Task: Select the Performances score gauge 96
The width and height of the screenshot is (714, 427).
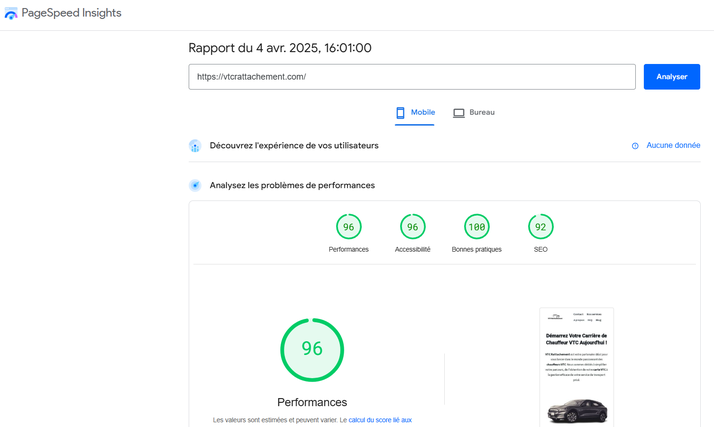Action: [x=348, y=227]
